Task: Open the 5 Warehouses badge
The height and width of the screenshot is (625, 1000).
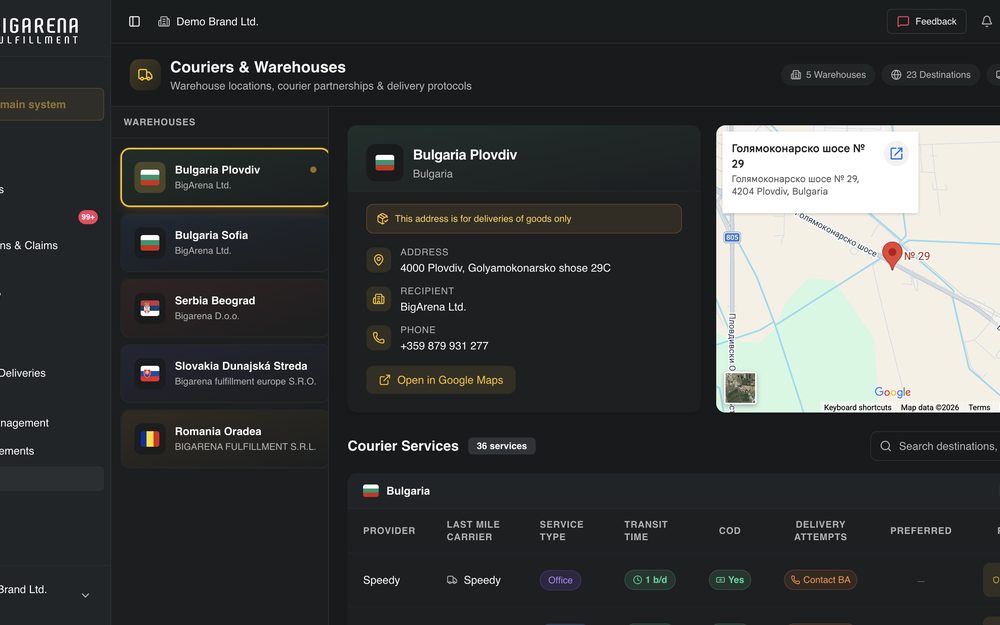Action: [x=828, y=75]
